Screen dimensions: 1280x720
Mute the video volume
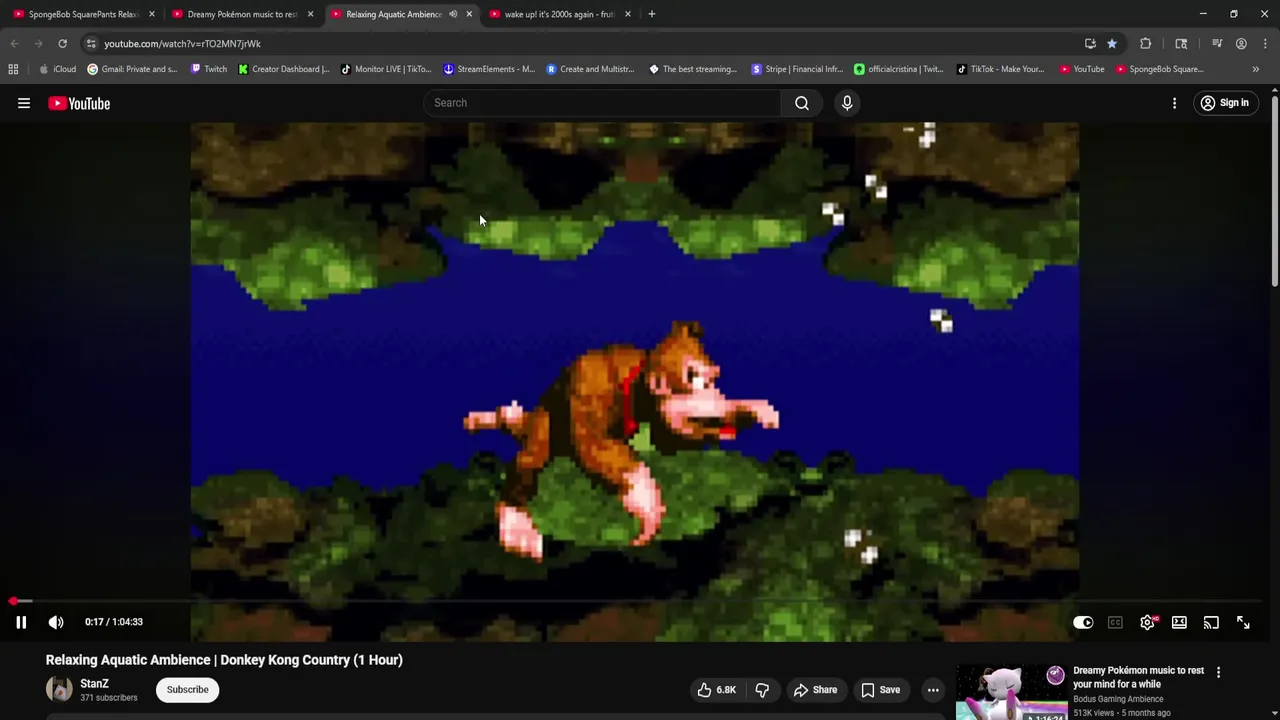56,622
